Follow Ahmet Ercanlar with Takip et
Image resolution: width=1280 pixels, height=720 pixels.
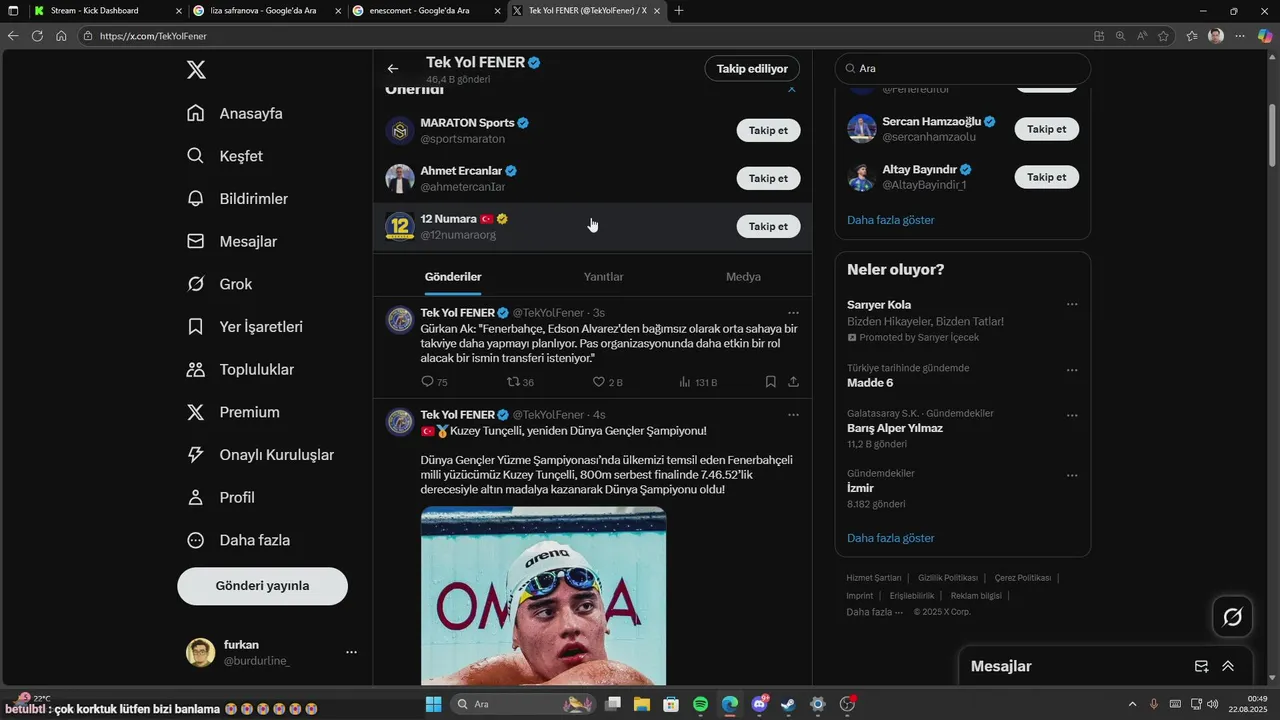[768, 178]
